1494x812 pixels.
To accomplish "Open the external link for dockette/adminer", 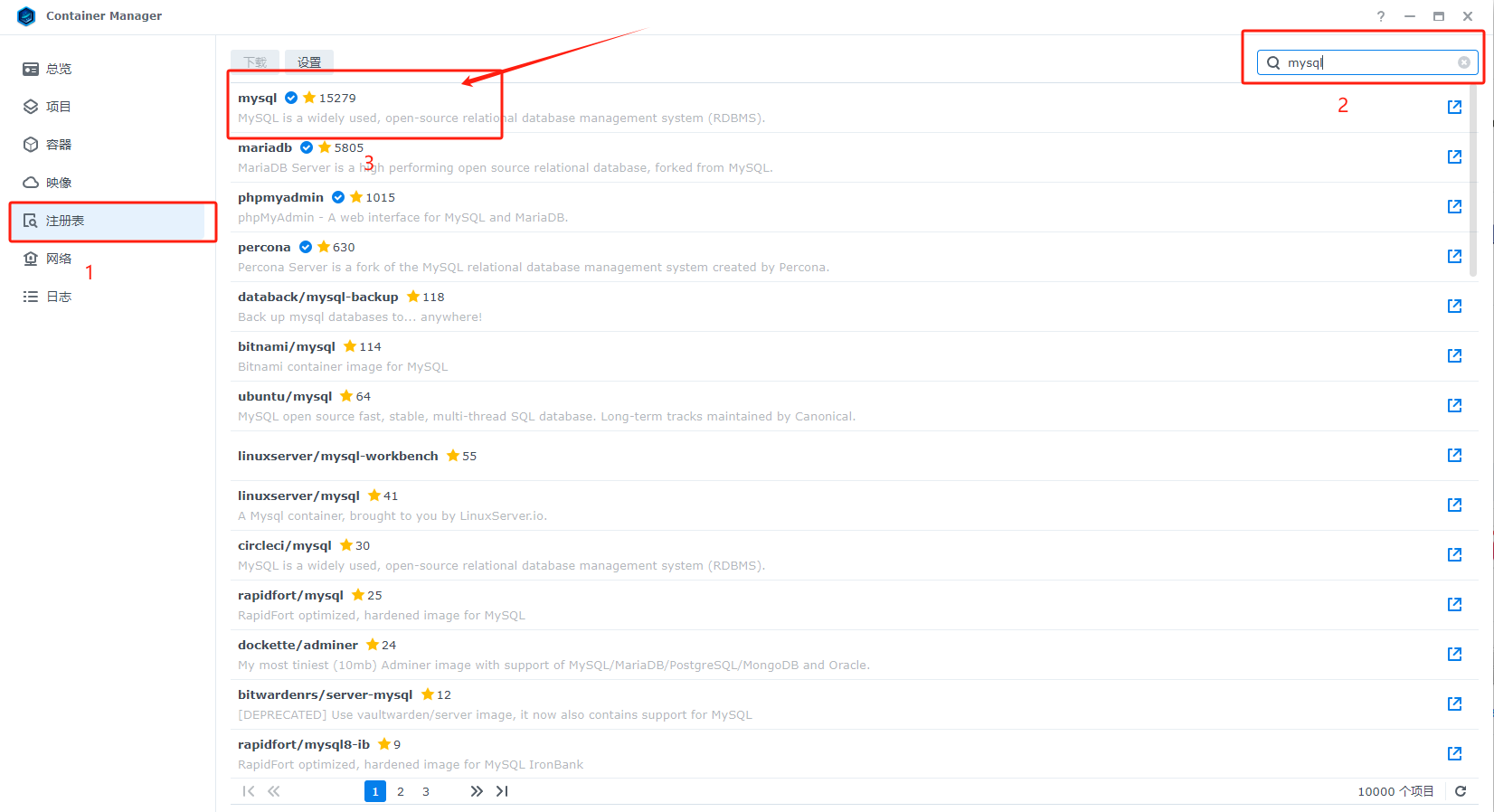I will pyautogui.click(x=1454, y=654).
